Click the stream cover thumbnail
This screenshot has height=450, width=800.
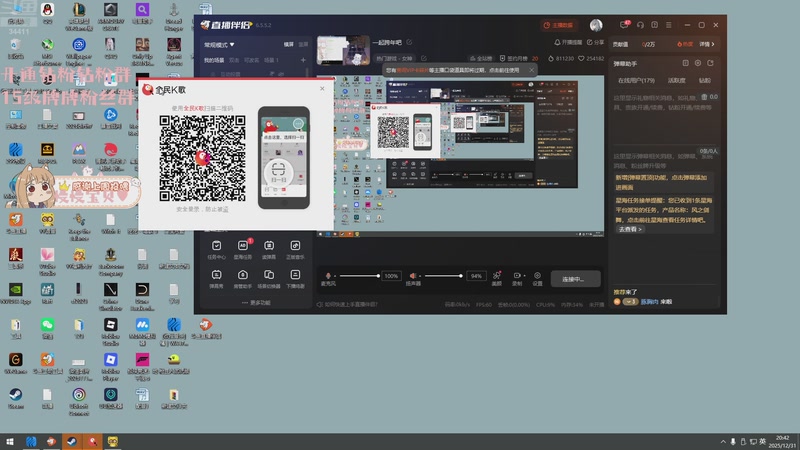click(343, 50)
